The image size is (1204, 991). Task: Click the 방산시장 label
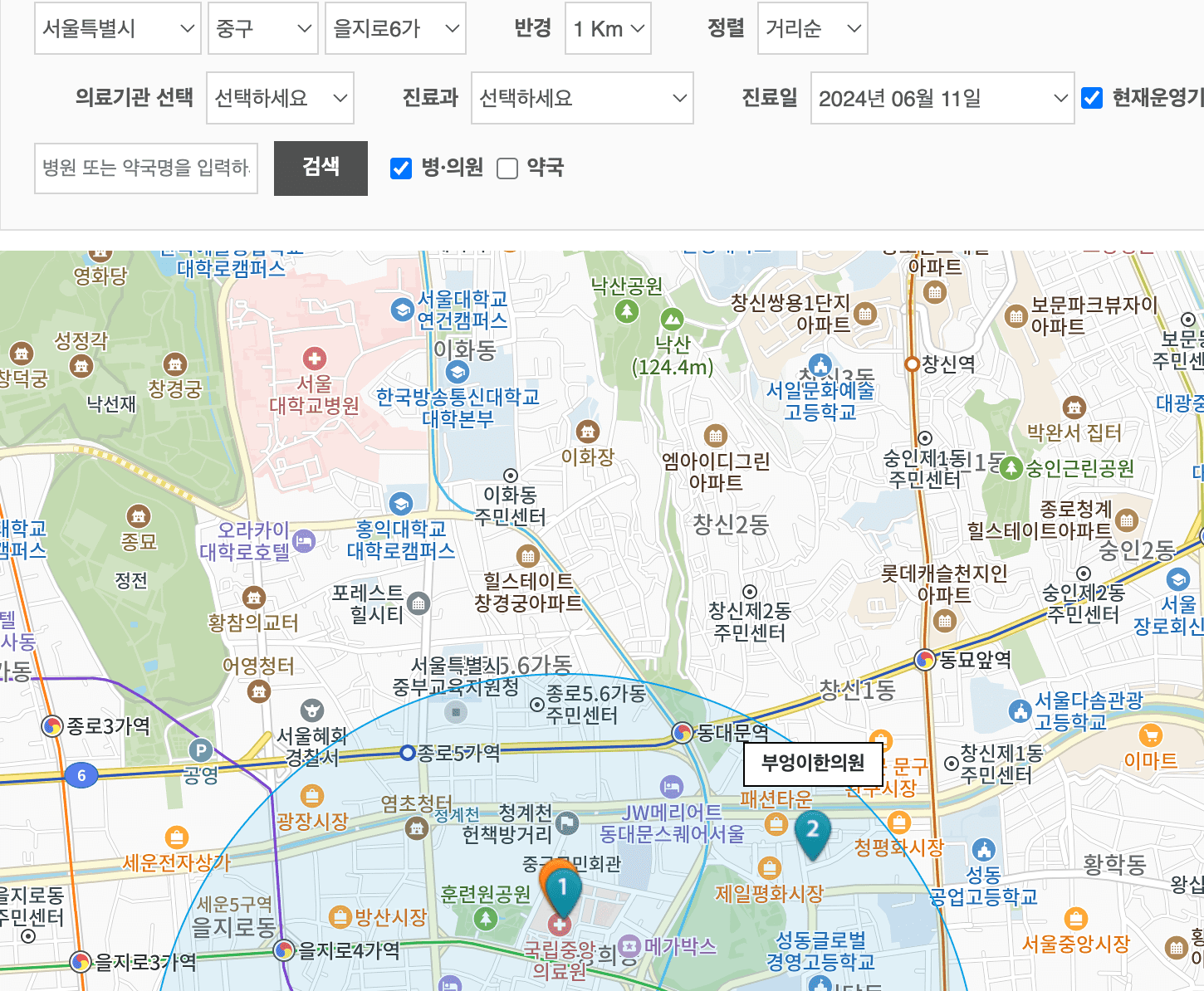390,917
